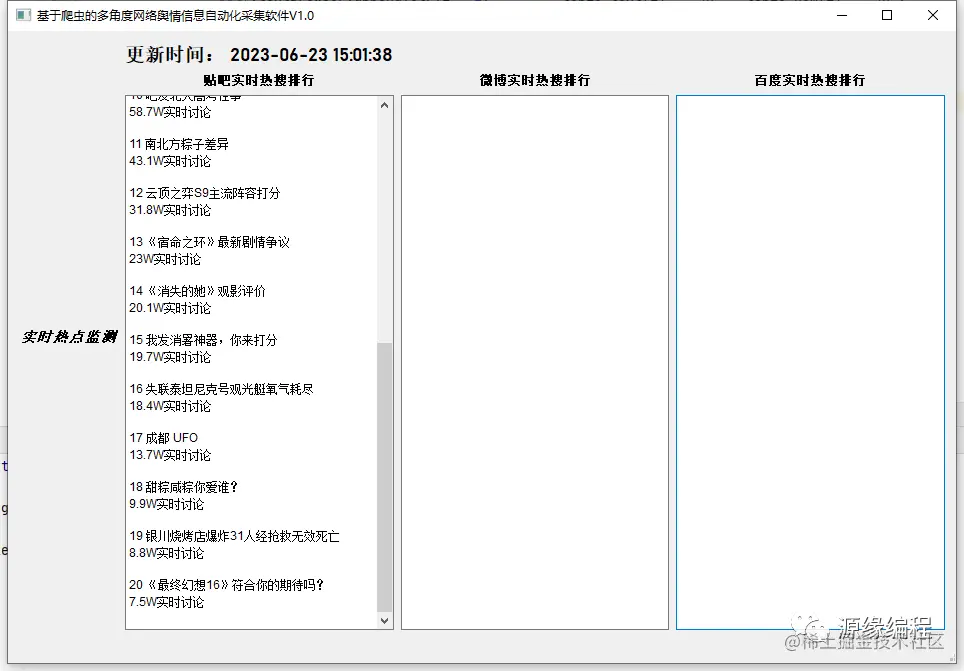Click the scroll down arrow in Tieba list

point(384,621)
